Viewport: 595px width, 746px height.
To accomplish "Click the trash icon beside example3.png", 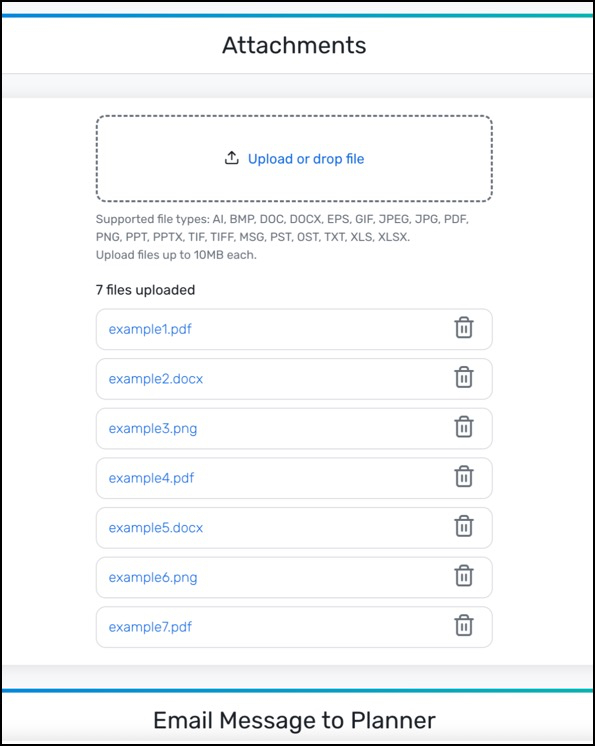I will pyautogui.click(x=464, y=427).
